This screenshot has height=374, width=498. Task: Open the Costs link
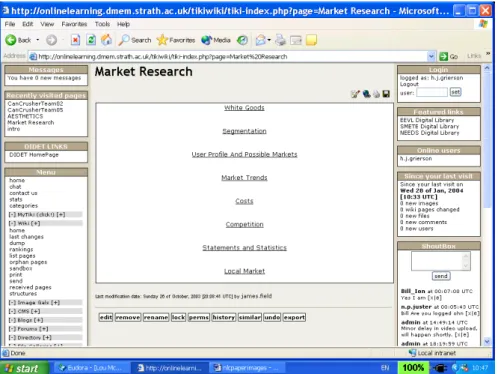point(244,201)
